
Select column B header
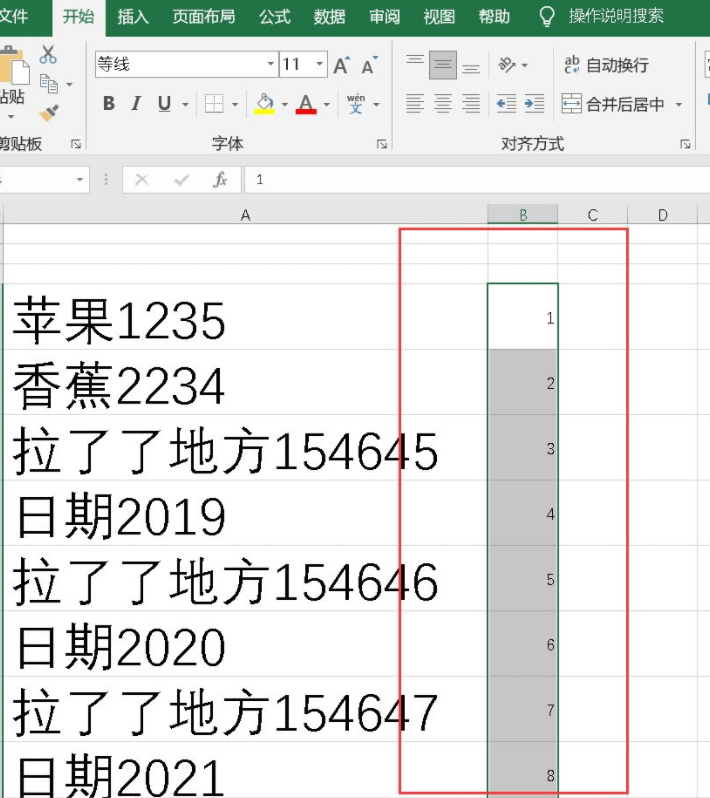click(x=523, y=215)
